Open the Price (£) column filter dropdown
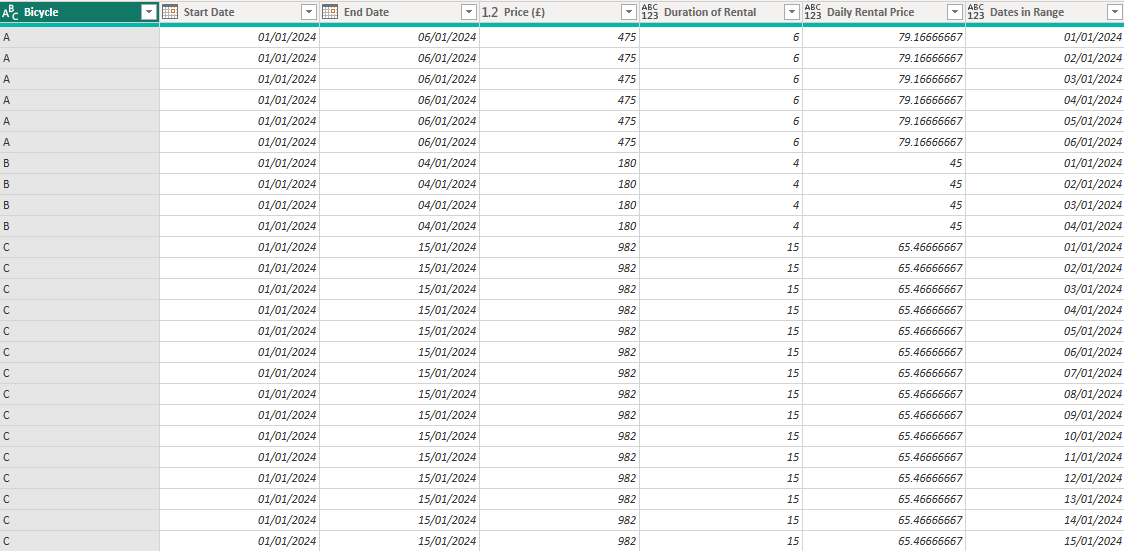This screenshot has height=551, width=1124. (x=629, y=12)
